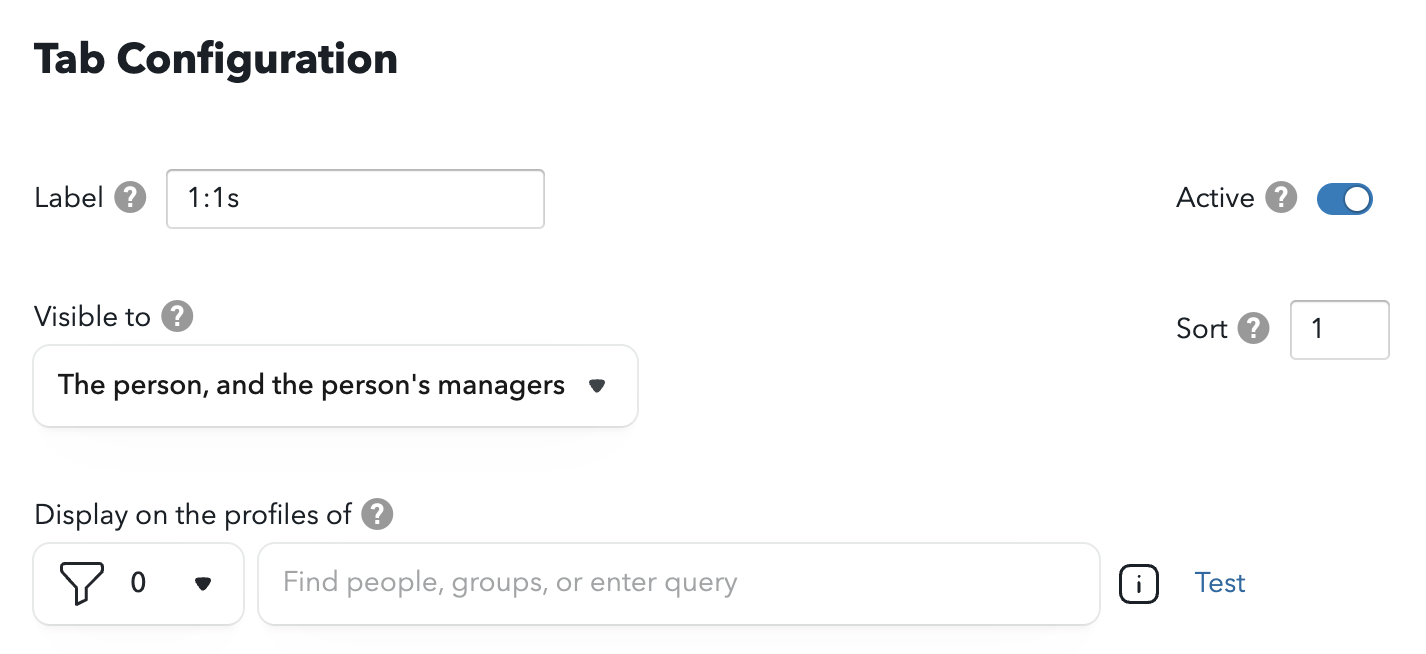Click the help icon after Display on the profiles of
The image size is (1426, 654).
coord(378,514)
